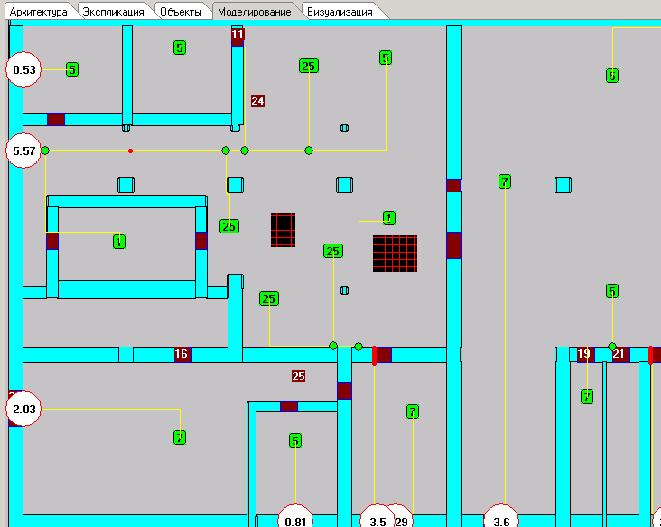Select the 5.57 exit circle marker

tap(24, 151)
